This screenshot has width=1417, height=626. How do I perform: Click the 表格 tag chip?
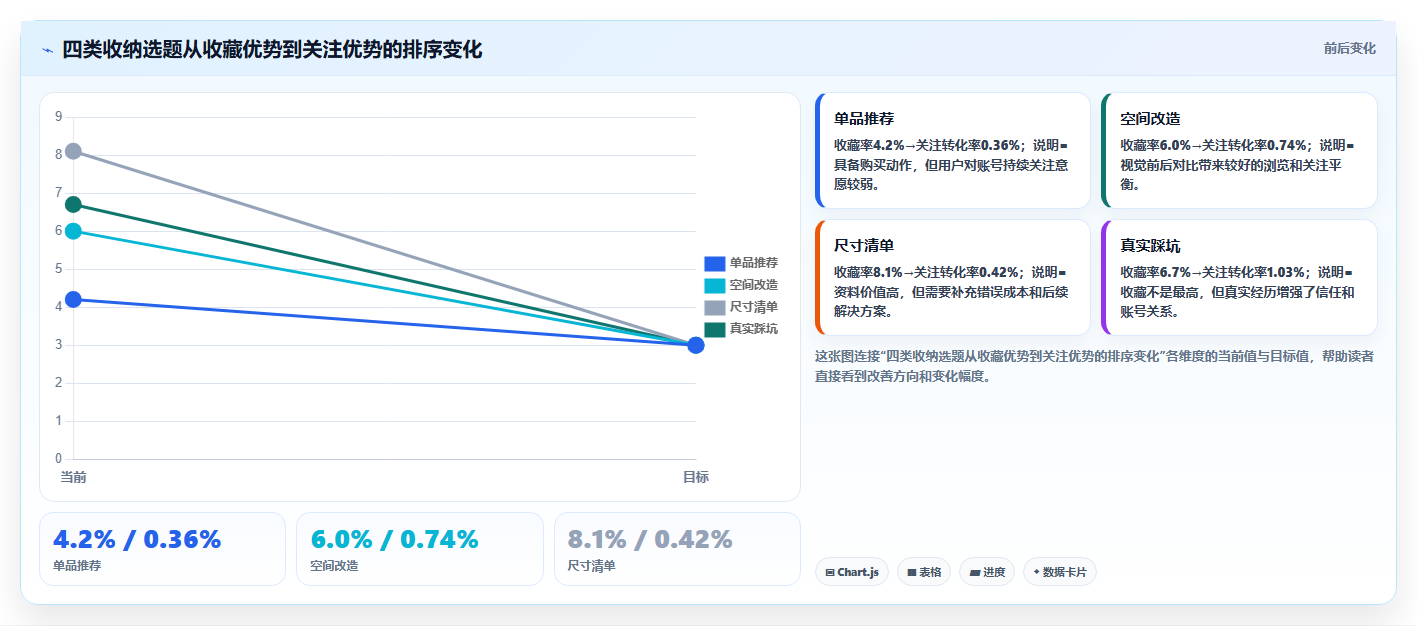pos(924,572)
